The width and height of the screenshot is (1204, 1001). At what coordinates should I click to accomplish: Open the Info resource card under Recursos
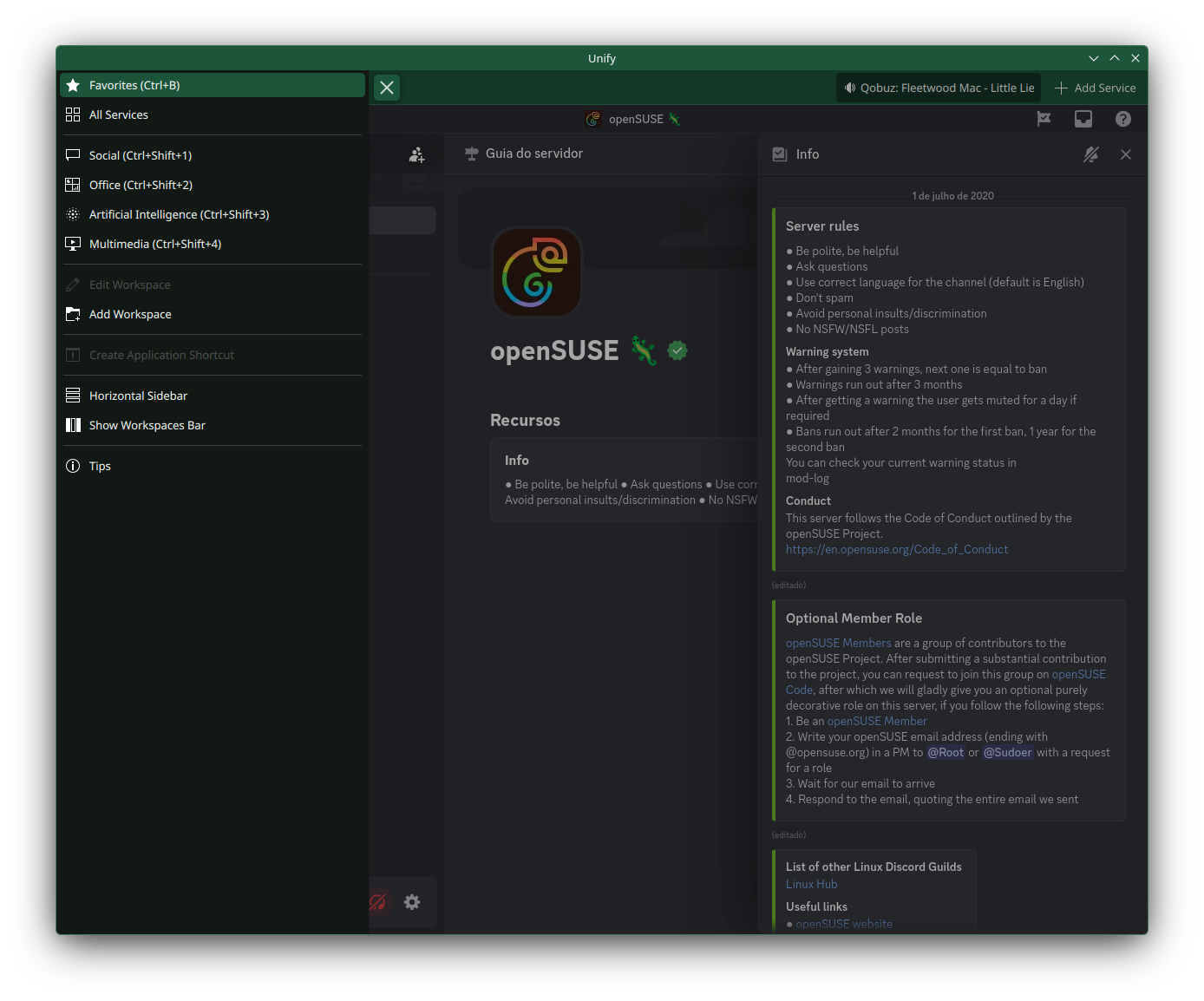pos(625,479)
